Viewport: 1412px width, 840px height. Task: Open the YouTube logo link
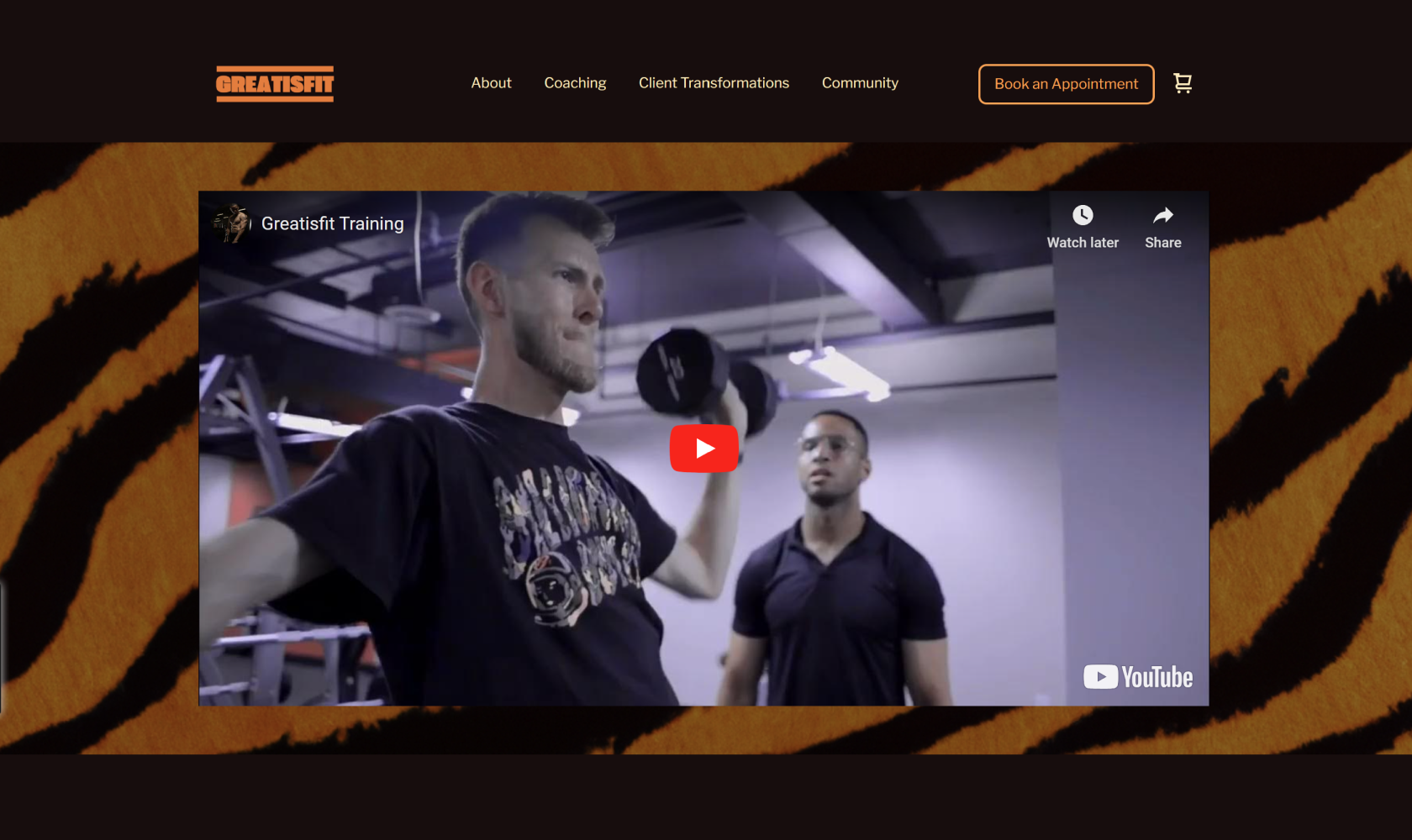click(1138, 677)
